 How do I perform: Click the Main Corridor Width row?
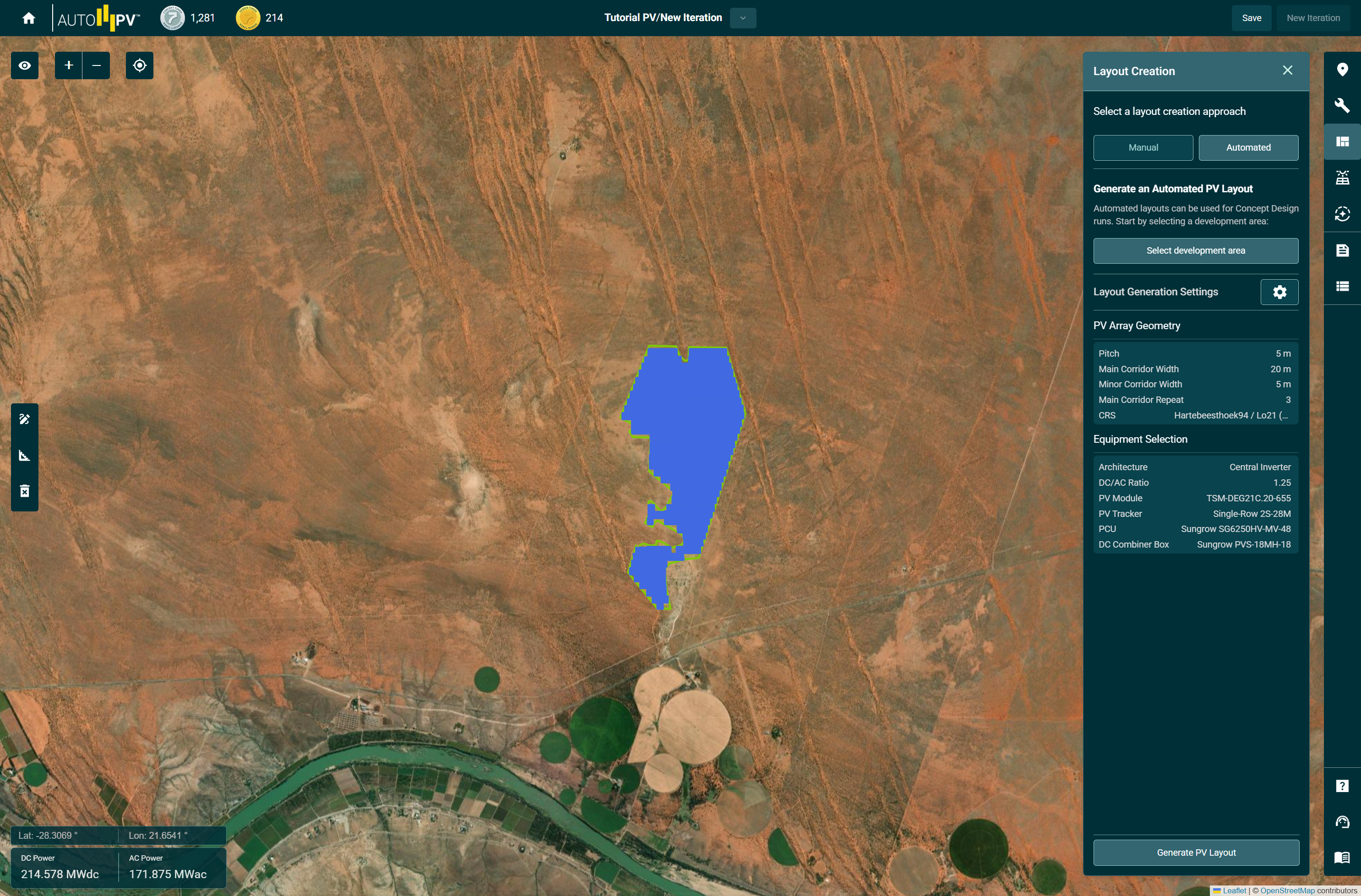[x=1195, y=369]
